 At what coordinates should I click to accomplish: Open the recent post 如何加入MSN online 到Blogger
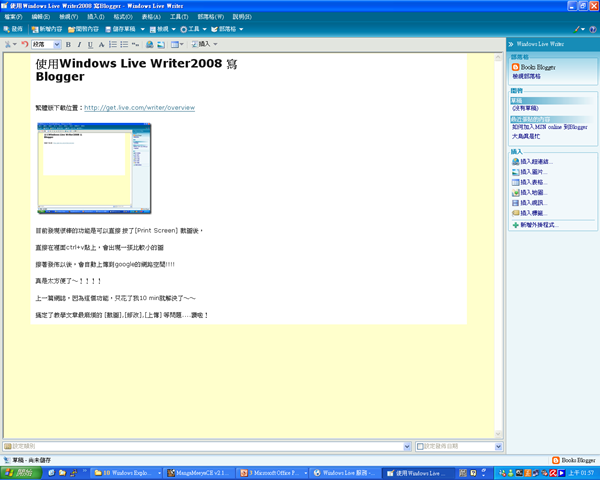[x=550, y=127]
